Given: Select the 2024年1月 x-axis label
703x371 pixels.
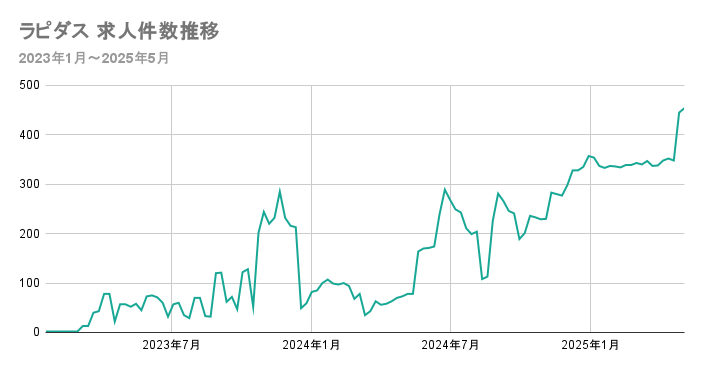Looking at the screenshot, I should (311, 345).
